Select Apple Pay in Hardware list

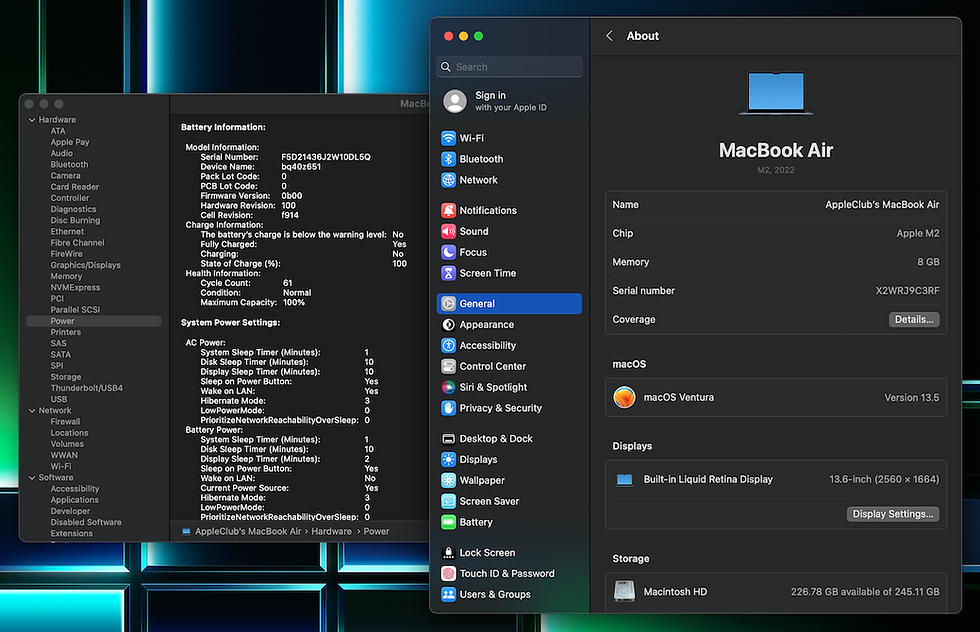tap(70, 143)
